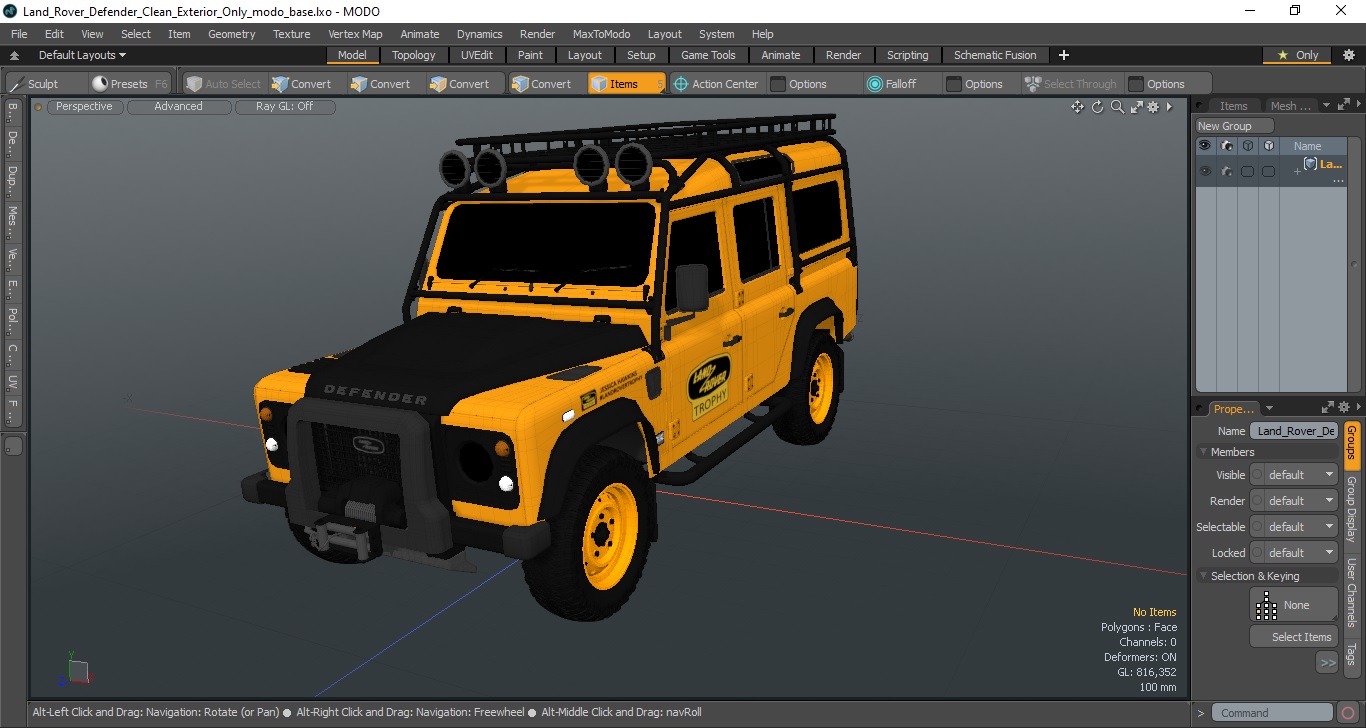Click the Advanced shading button
Viewport: 1366px width, 728px height.
pyautogui.click(x=178, y=107)
